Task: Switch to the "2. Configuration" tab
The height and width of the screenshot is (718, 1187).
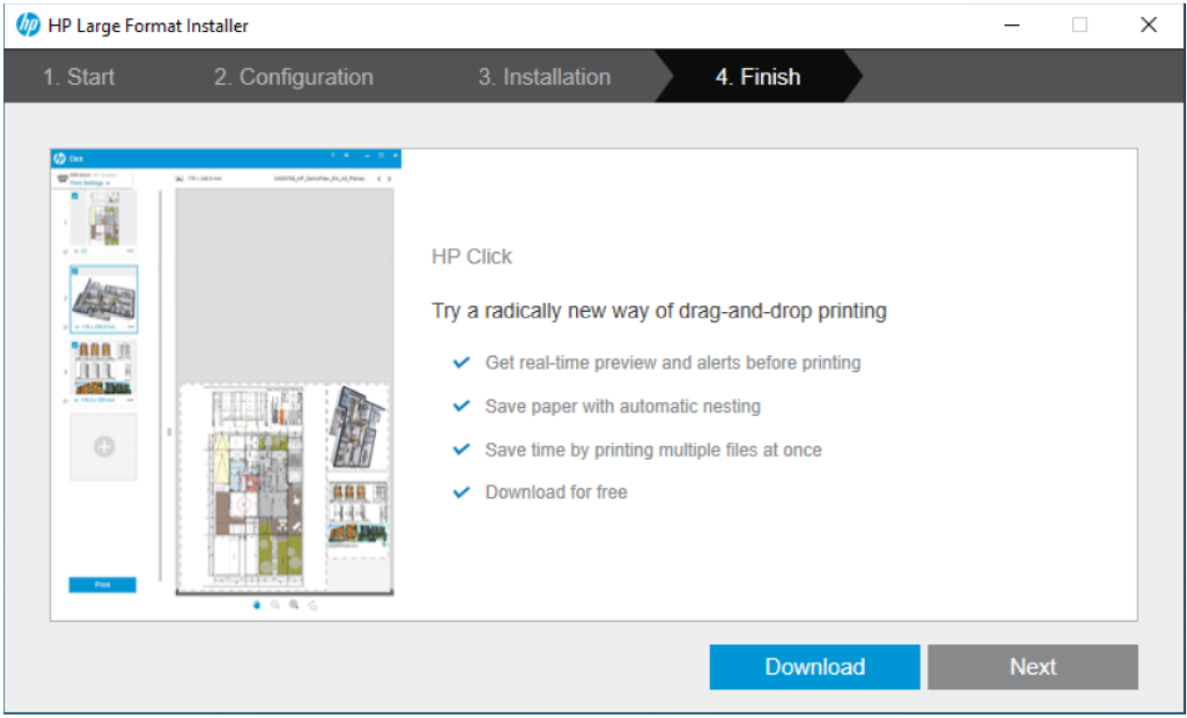Action: pyautogui.click(x=293, y=77)
